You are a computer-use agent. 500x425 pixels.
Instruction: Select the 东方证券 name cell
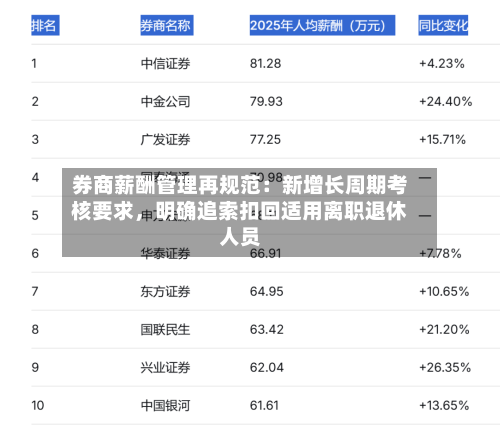165,291
